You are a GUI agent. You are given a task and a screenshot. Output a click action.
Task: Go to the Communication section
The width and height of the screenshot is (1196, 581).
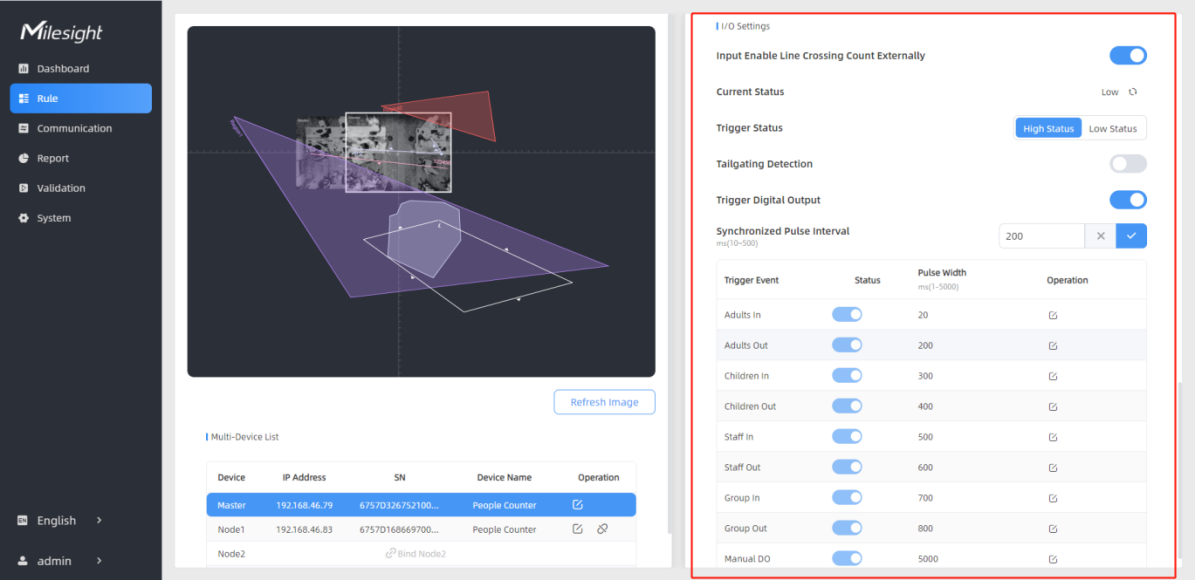coord(74,128)
